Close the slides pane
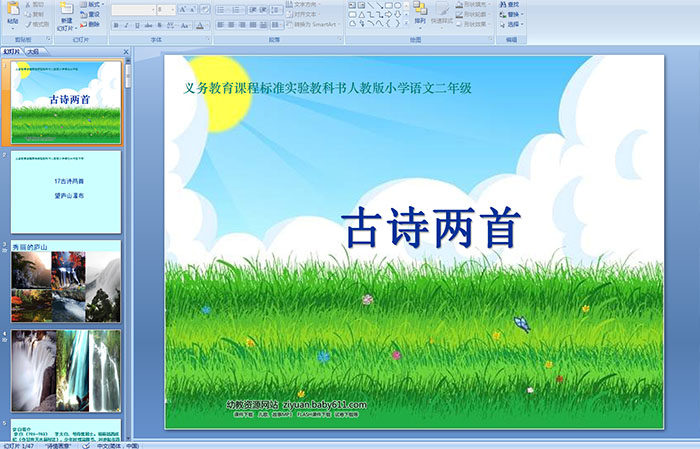Viewport: 700px width, 449px height. tap(126, 52)
